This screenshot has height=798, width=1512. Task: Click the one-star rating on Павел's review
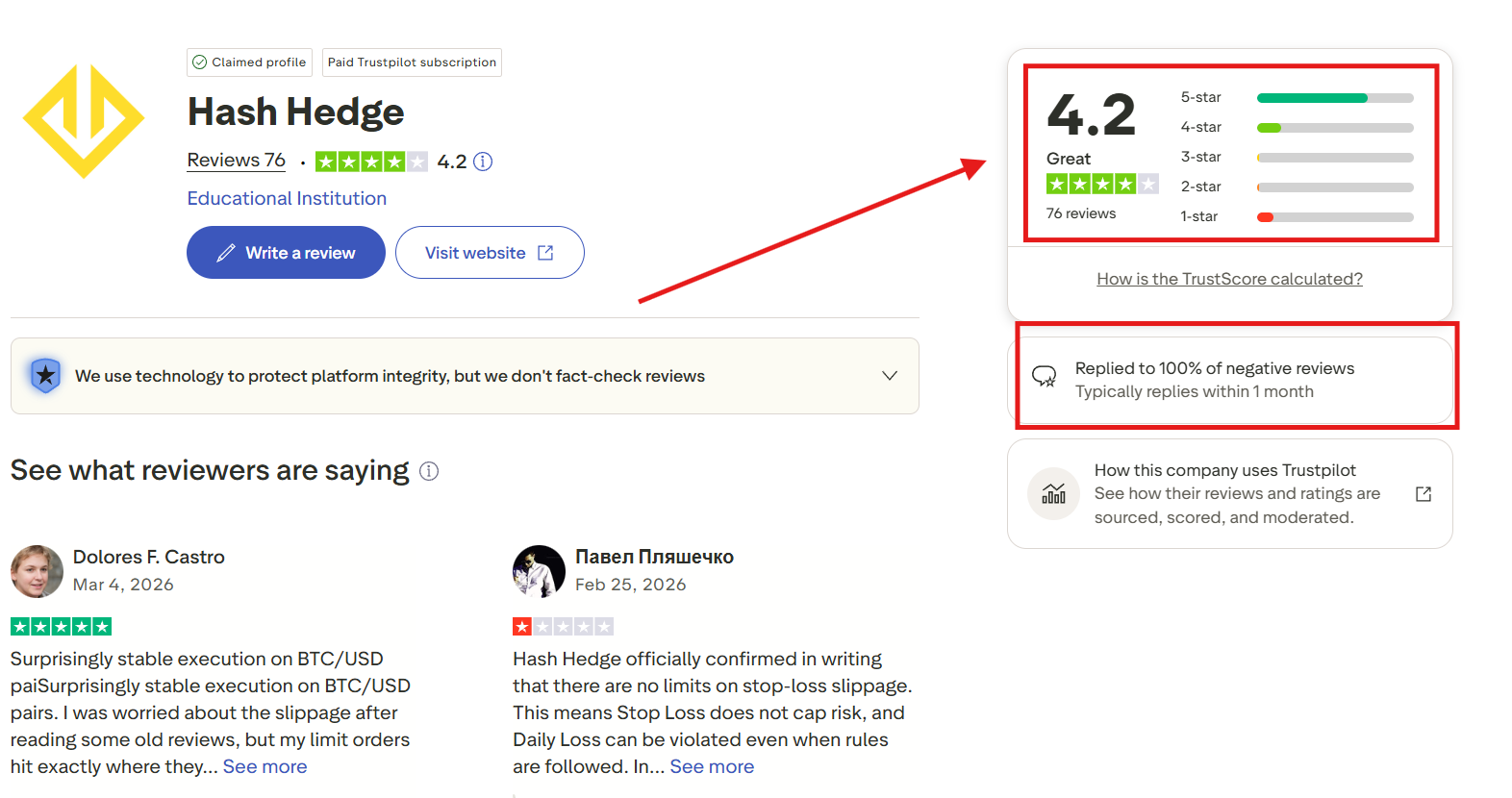[x=564, y=627]
